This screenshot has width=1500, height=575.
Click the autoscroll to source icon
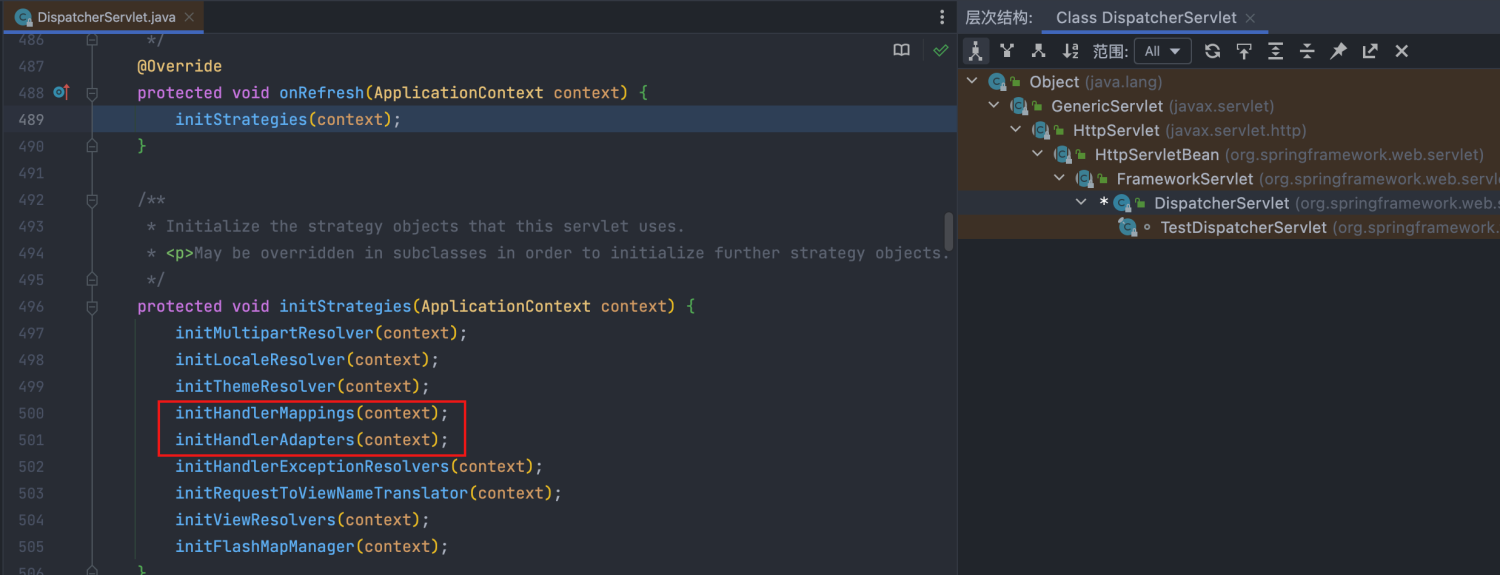[x=1244, y=51]
